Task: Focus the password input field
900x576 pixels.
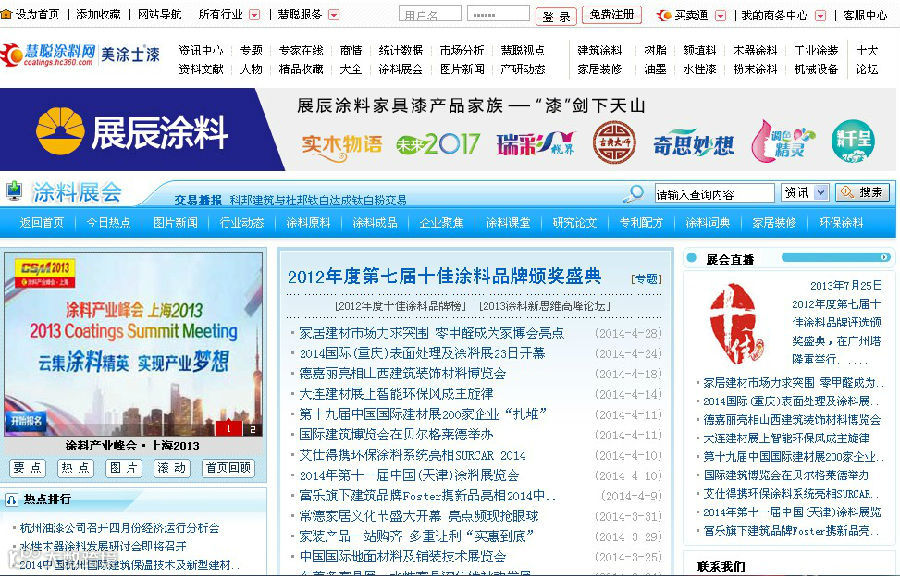Action: (498, 14)
